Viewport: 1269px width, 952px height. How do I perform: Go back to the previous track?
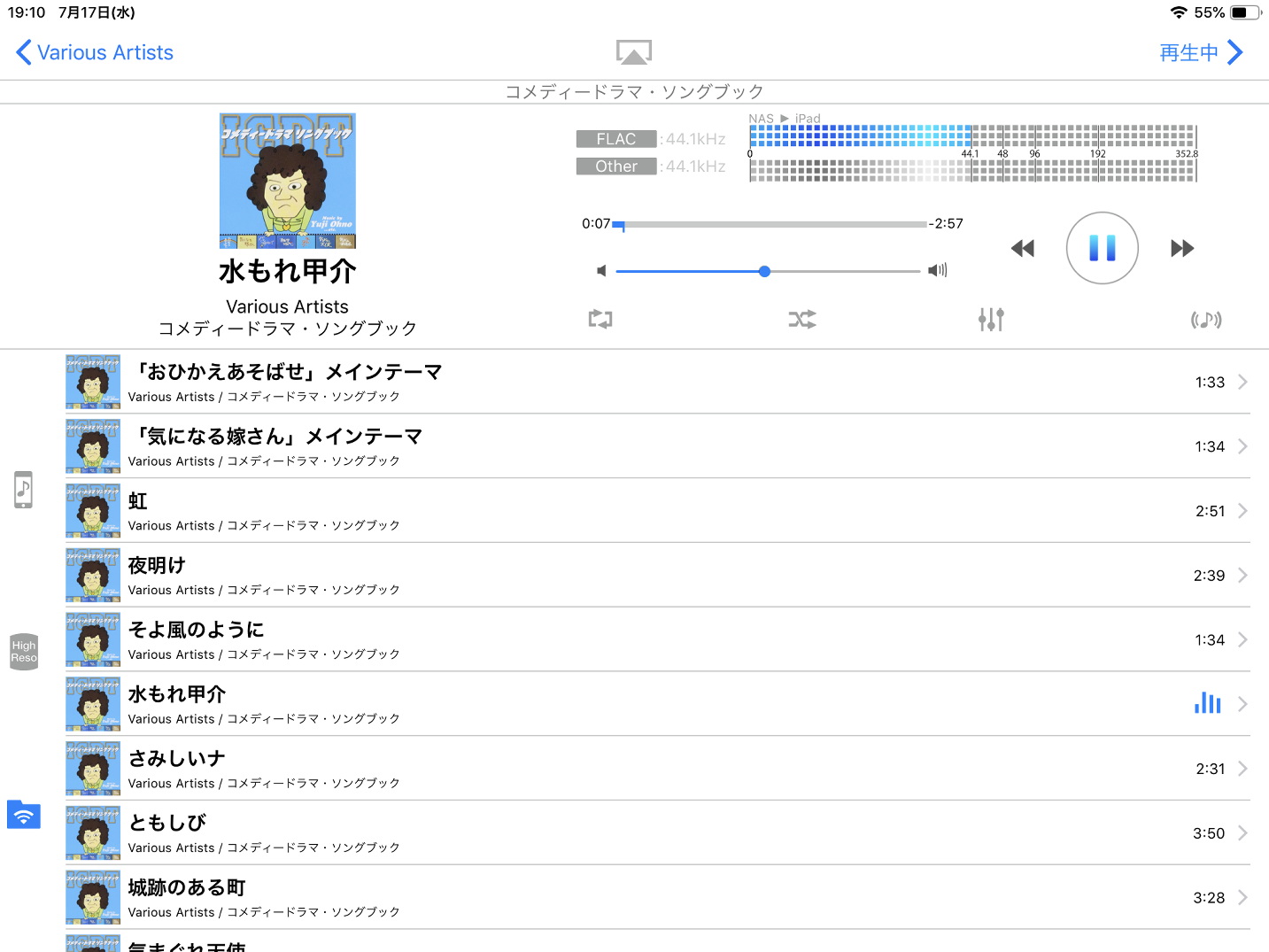[x=1023, y=248]
